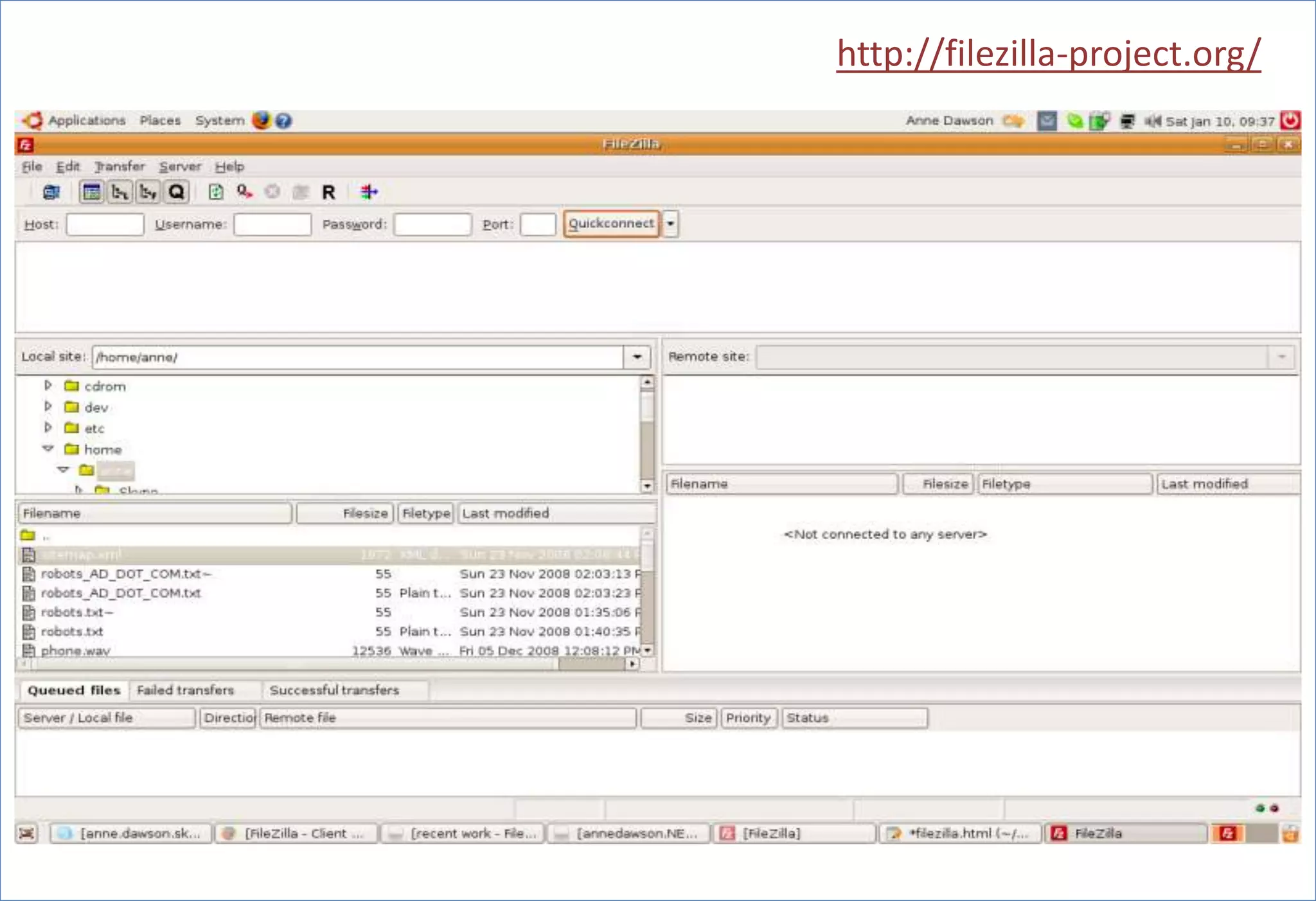Open the Remote site path dropdown

[x=1281, y=357]
